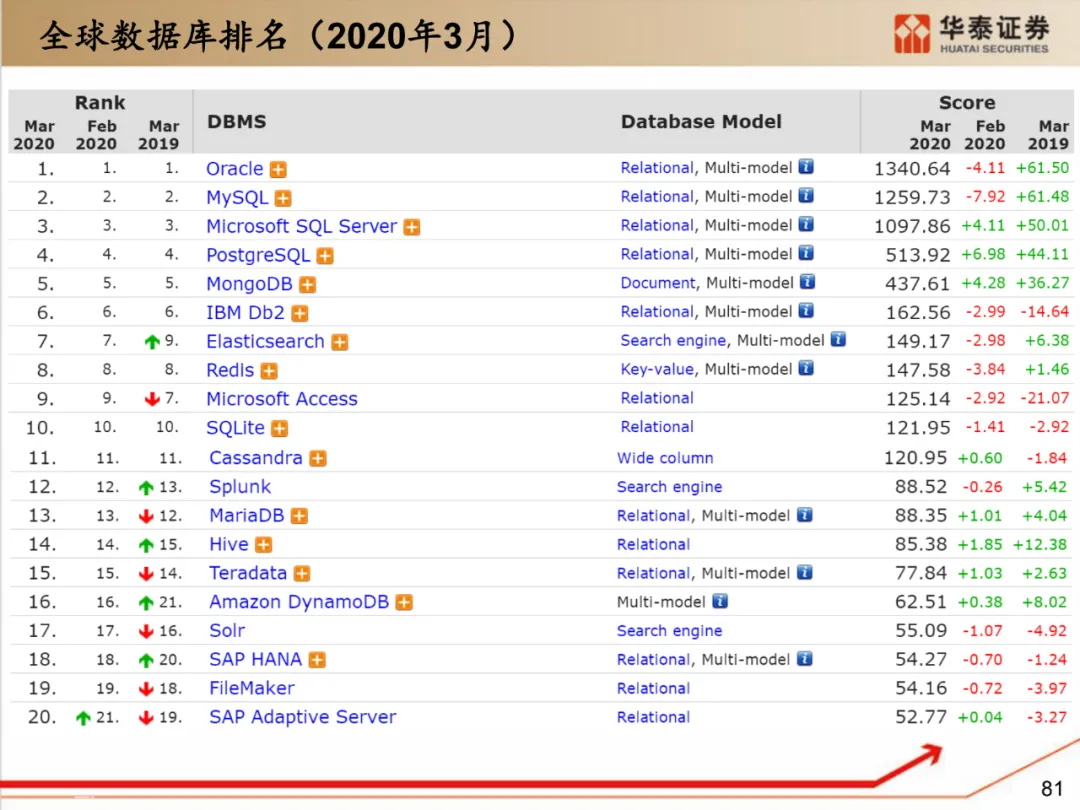The height and width of the screenshot is (810, 1080).
Task: Click the Wide column link for Cassandra
Action: [x=665, y=458]
